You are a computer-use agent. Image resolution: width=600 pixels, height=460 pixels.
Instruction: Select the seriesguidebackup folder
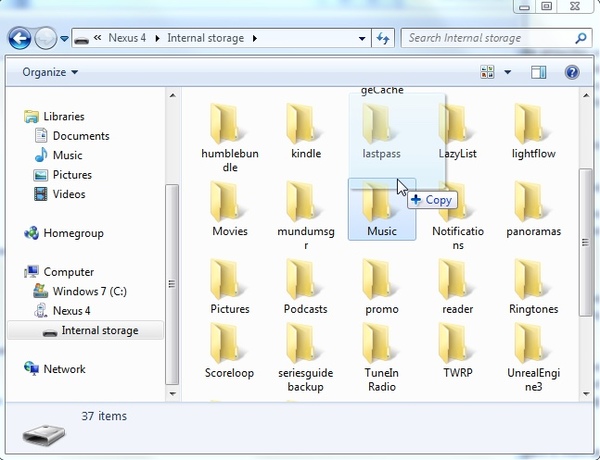[306, 358]
